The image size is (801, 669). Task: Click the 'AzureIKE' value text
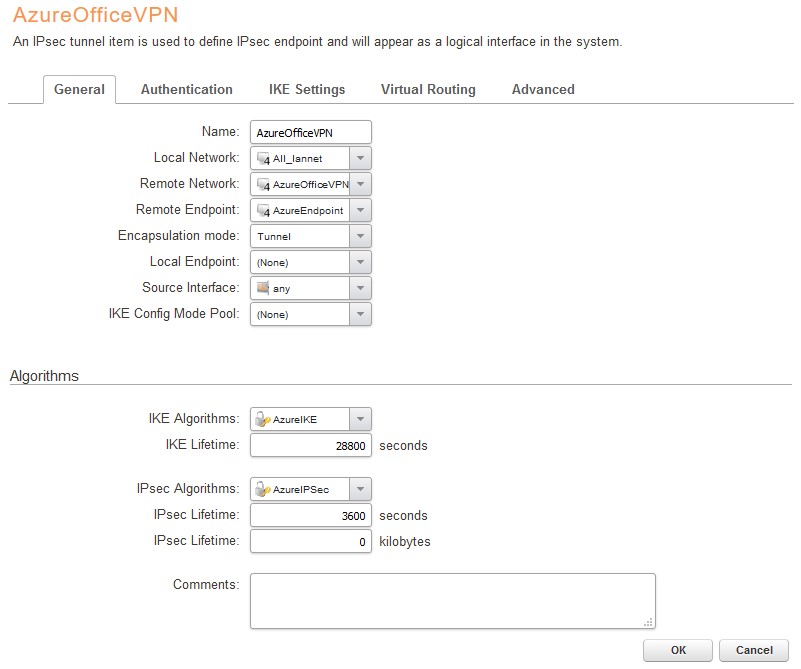pyautogui.click(x=295, y=419)
